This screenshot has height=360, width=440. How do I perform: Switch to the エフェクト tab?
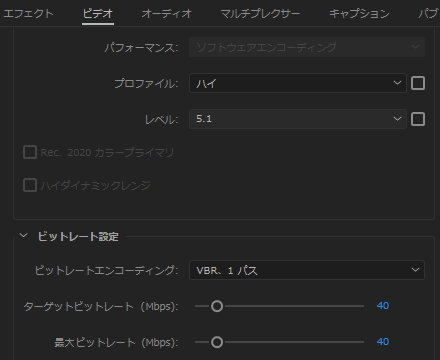point(28,13)
